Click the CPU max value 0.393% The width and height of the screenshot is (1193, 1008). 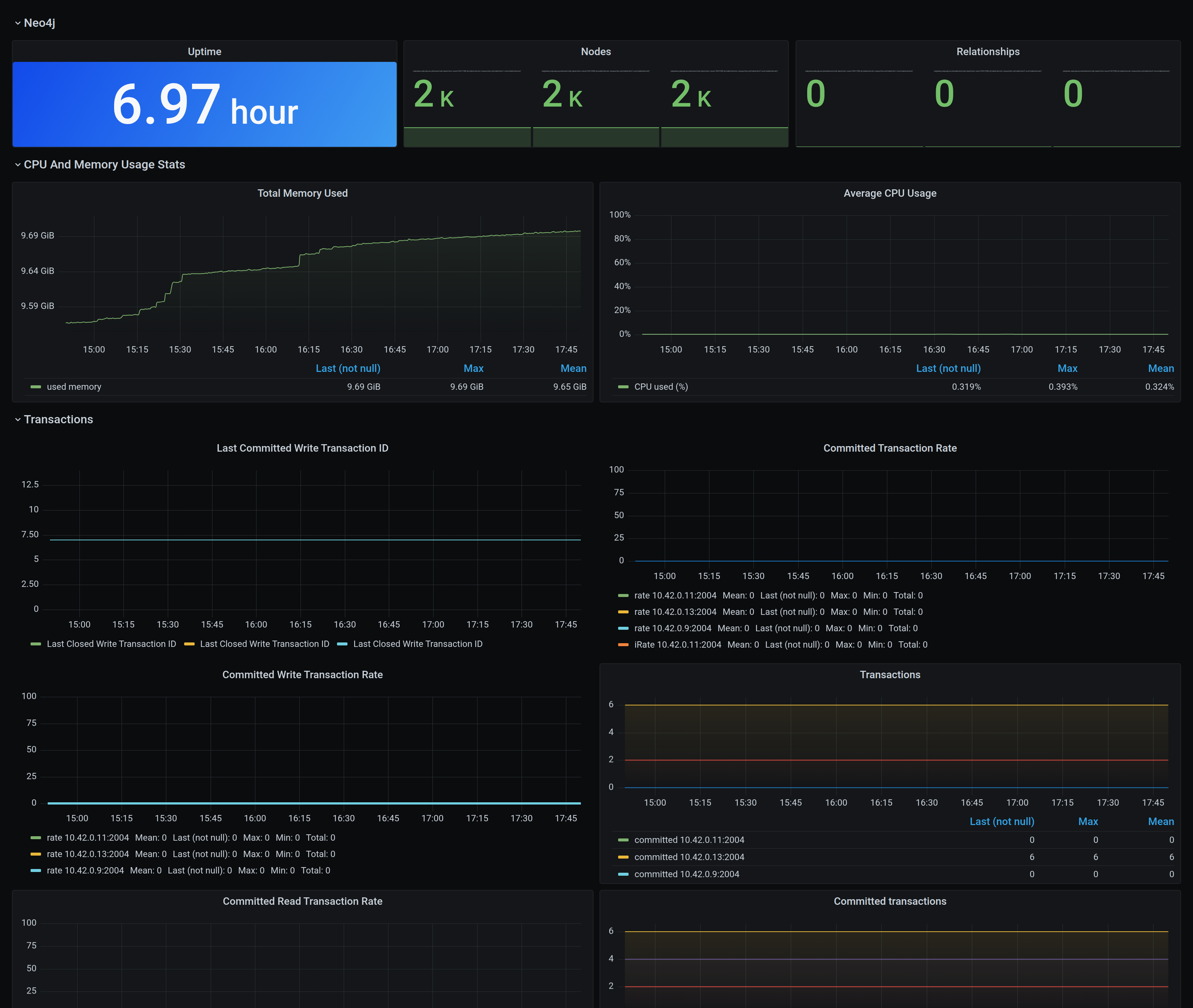click(x=1063, y=387)
